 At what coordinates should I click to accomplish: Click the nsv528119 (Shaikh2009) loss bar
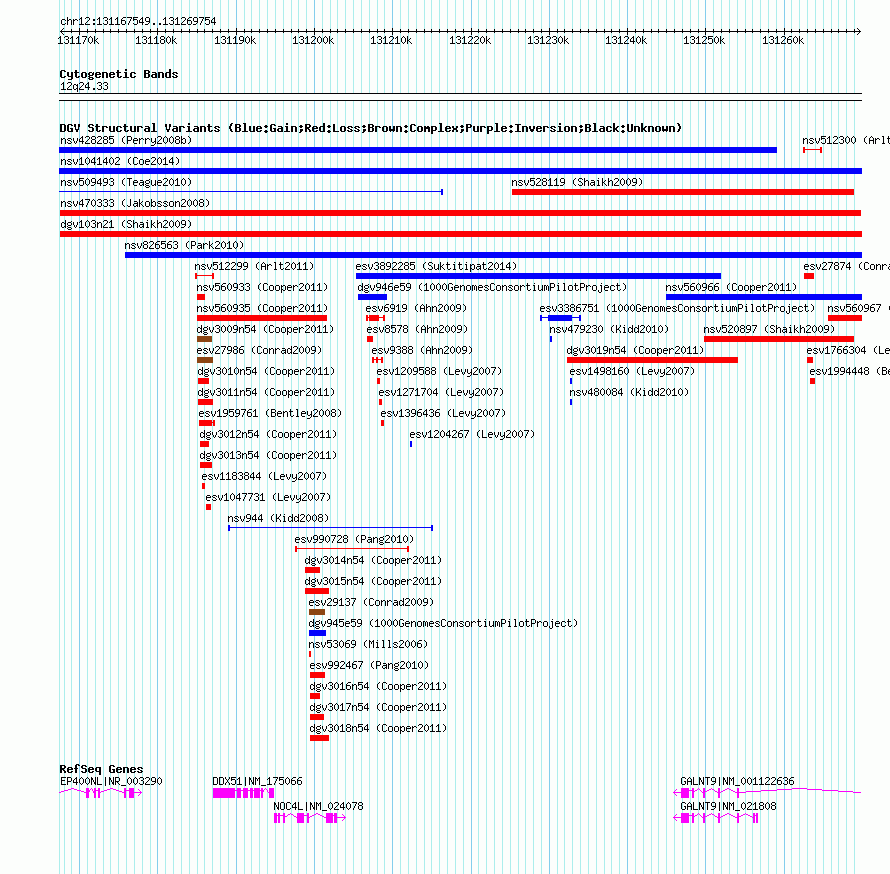pyautogui.click(x=683, y=192)
